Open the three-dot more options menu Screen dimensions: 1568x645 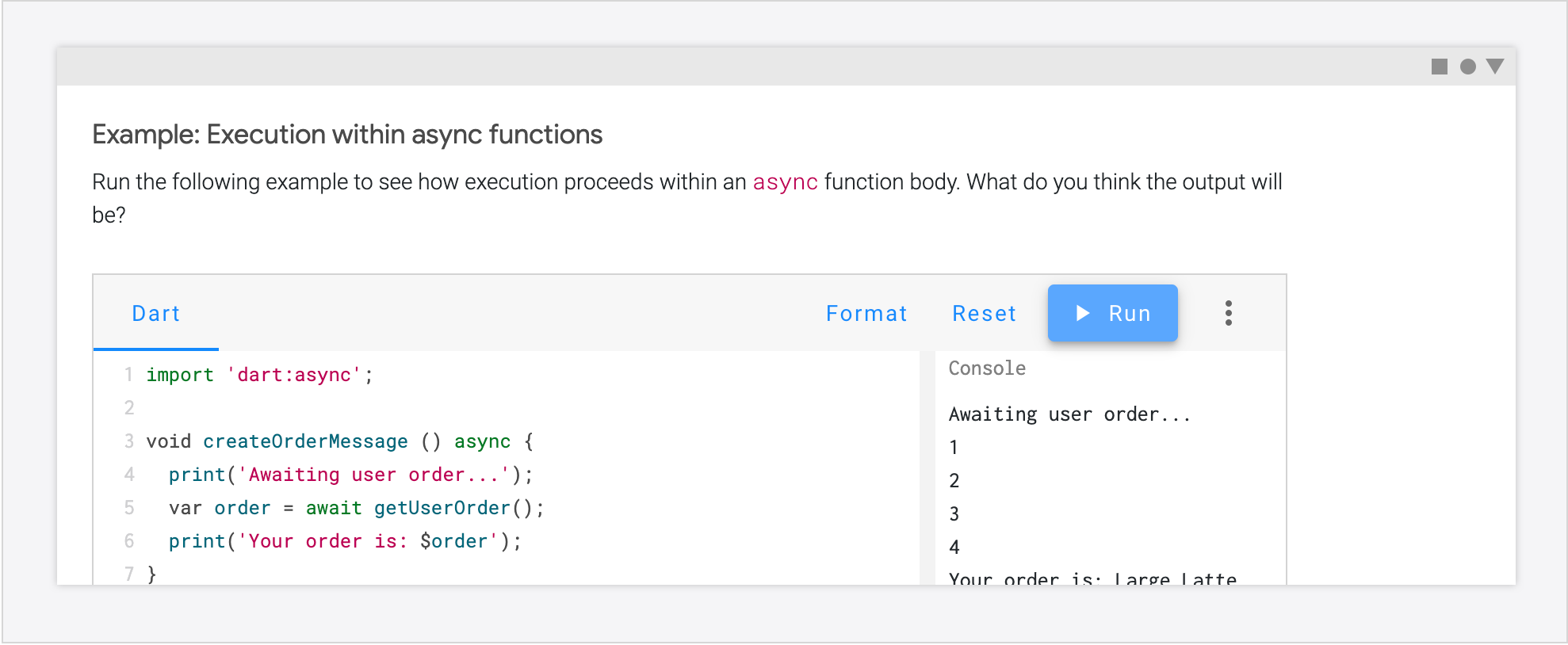click(1228, 313)
